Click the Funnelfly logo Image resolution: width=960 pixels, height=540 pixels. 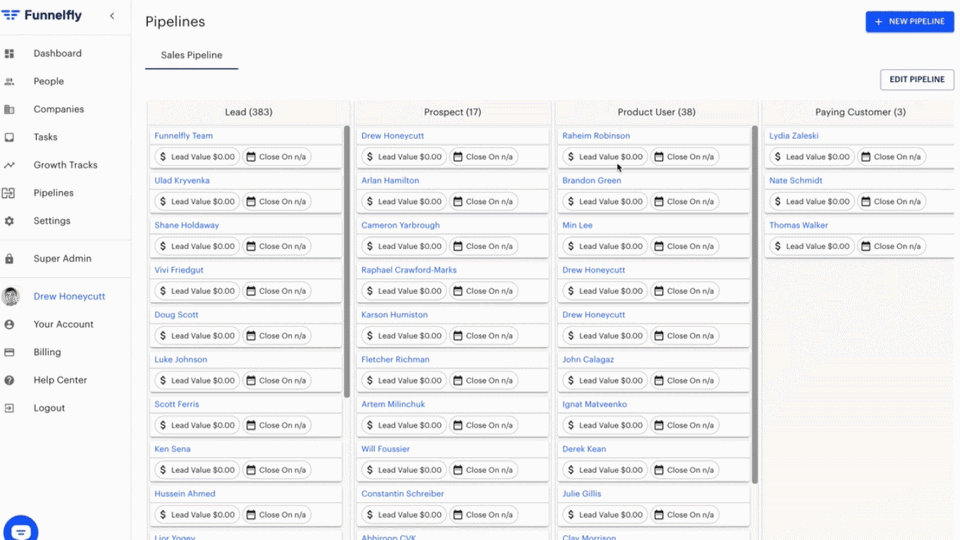[42, 15]
